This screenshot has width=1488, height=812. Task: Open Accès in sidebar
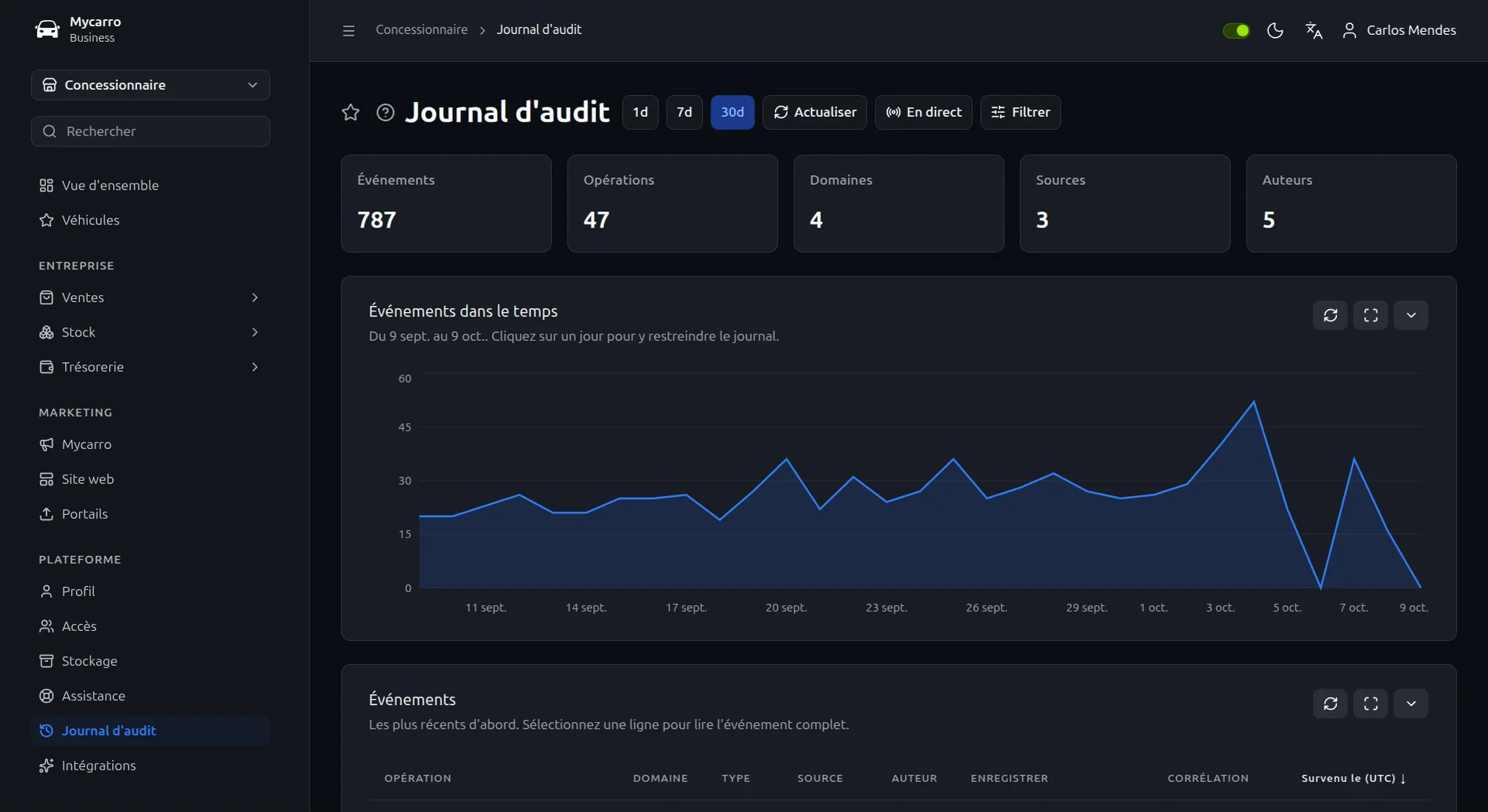151,626
